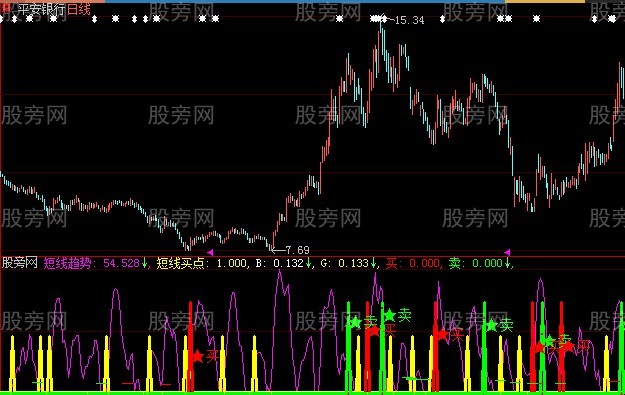The height and width of the screenshot is (395, 625).
Task: Click the 15.34 high price marker
Action: click(409, 20)
